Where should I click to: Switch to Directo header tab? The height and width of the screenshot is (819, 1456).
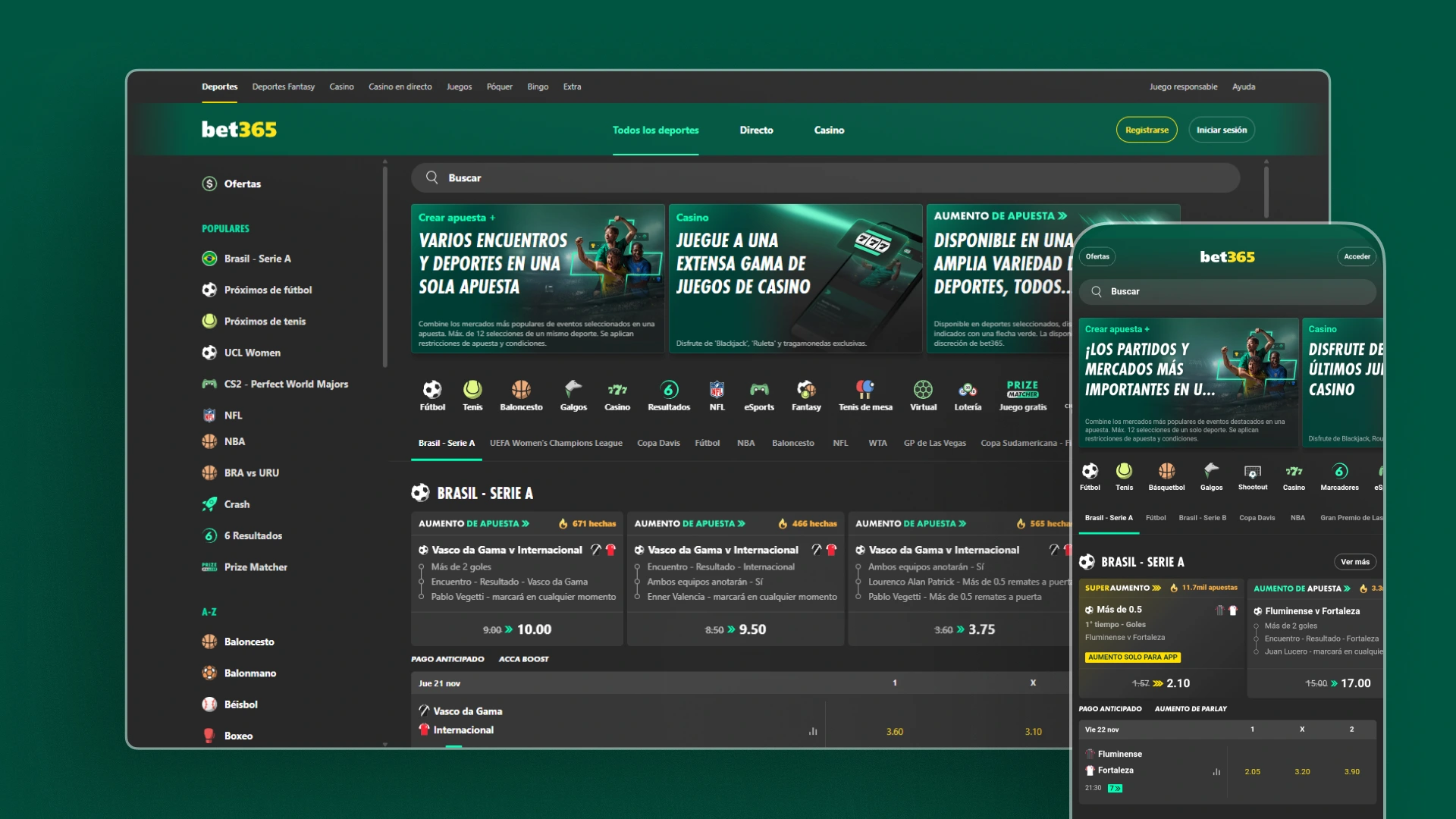point(756,130)
